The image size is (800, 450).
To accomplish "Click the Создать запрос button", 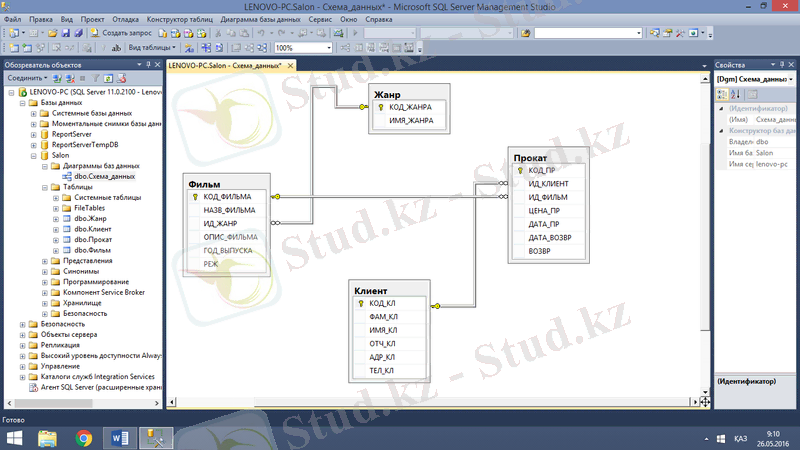I will pos(121,33).
